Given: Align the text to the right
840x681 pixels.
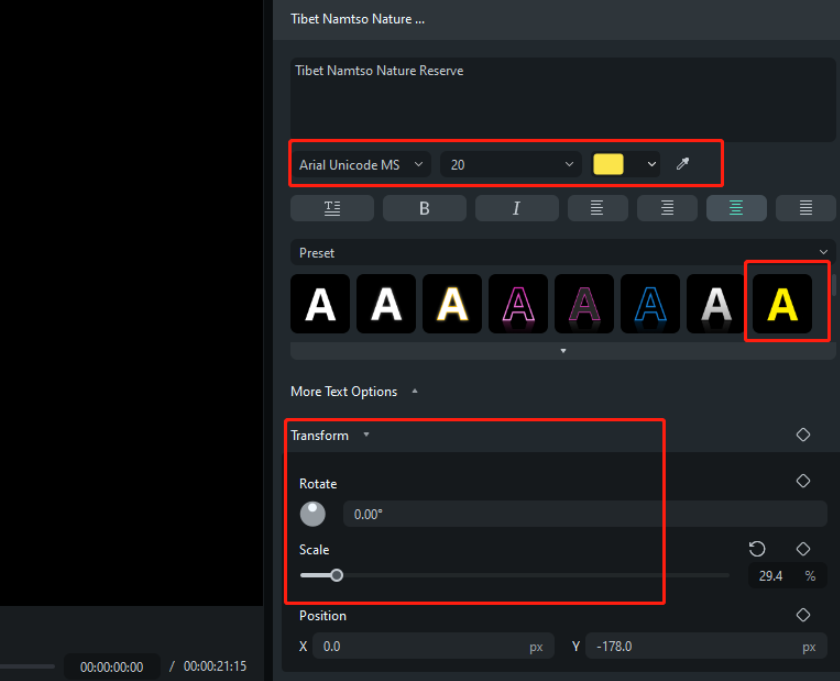Looking at the screenshot, I should [x=666, y=208].
